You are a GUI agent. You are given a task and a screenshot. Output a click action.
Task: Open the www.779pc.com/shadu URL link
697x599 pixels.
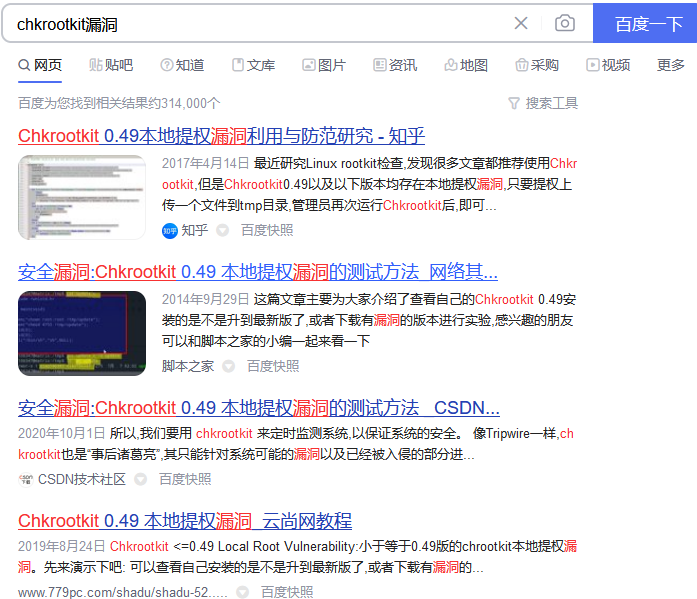click(123, 592)
